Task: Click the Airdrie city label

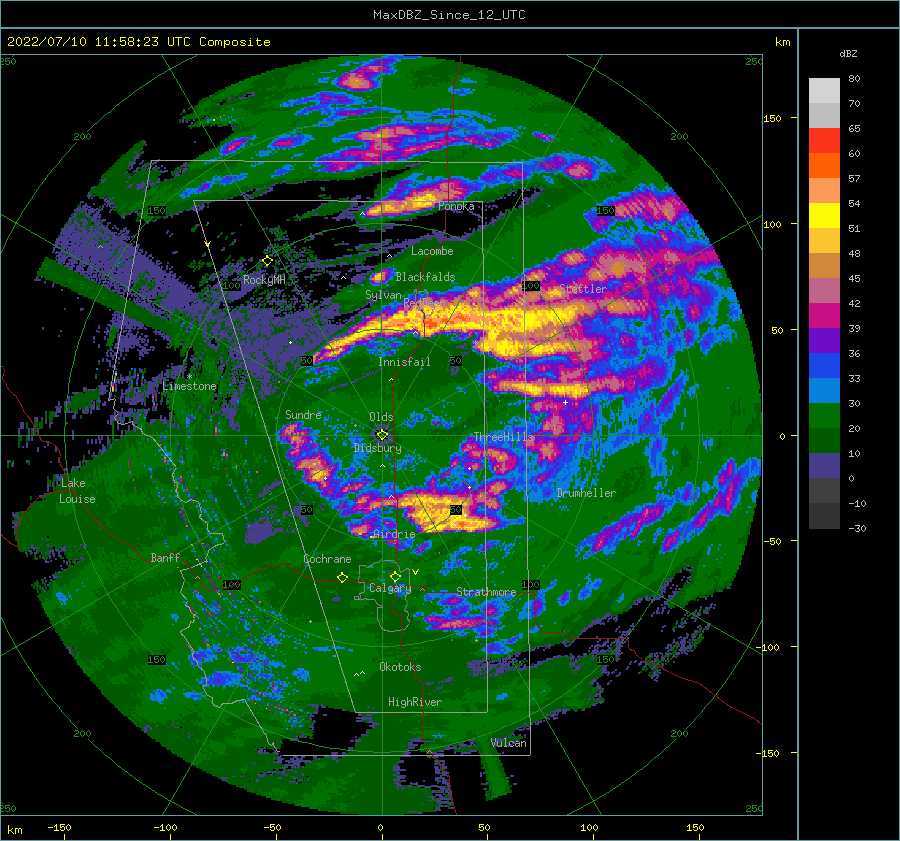Action: (x=394, y=534)
